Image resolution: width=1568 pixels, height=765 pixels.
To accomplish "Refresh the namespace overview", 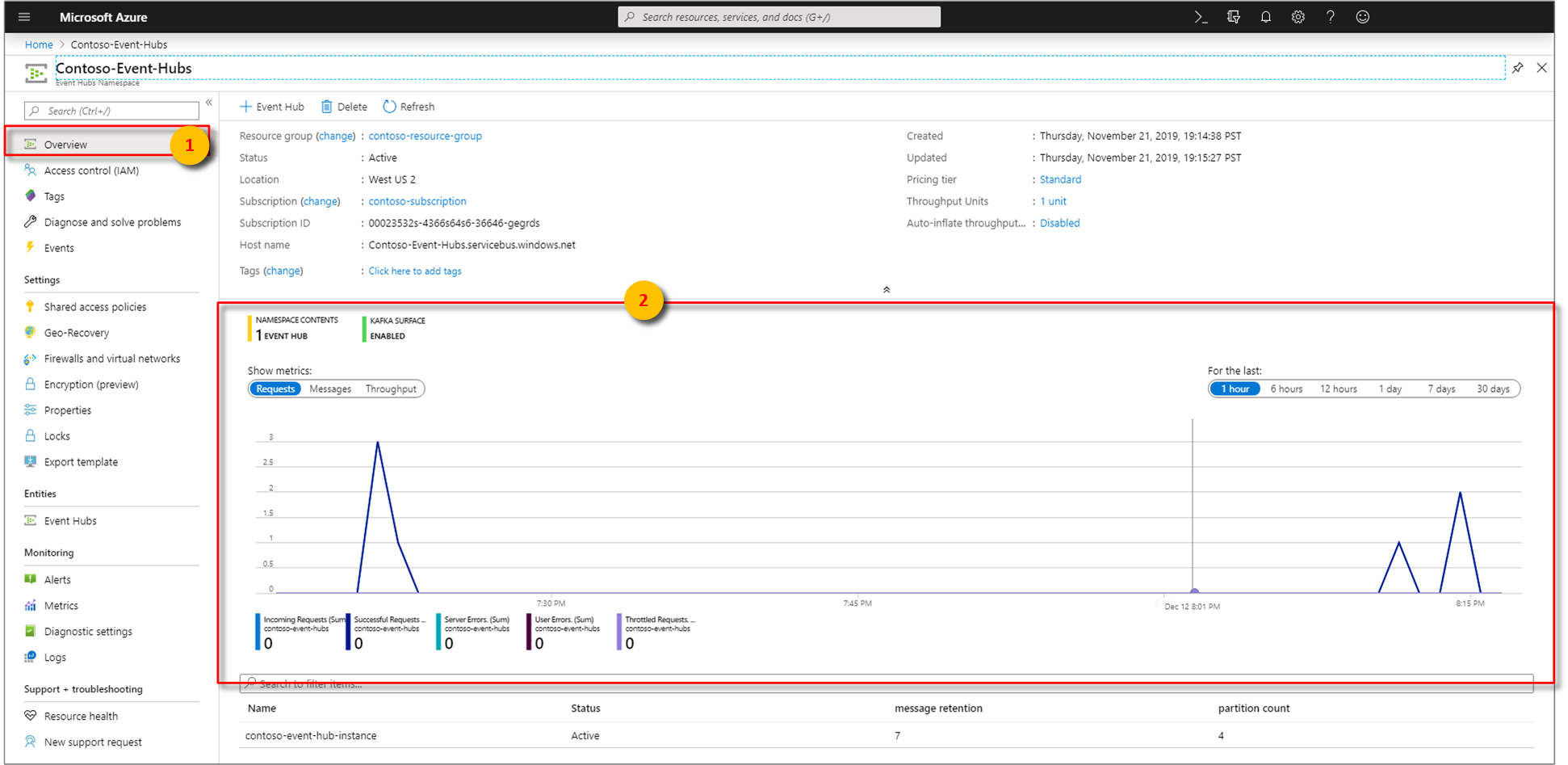I will coord(408,106).
